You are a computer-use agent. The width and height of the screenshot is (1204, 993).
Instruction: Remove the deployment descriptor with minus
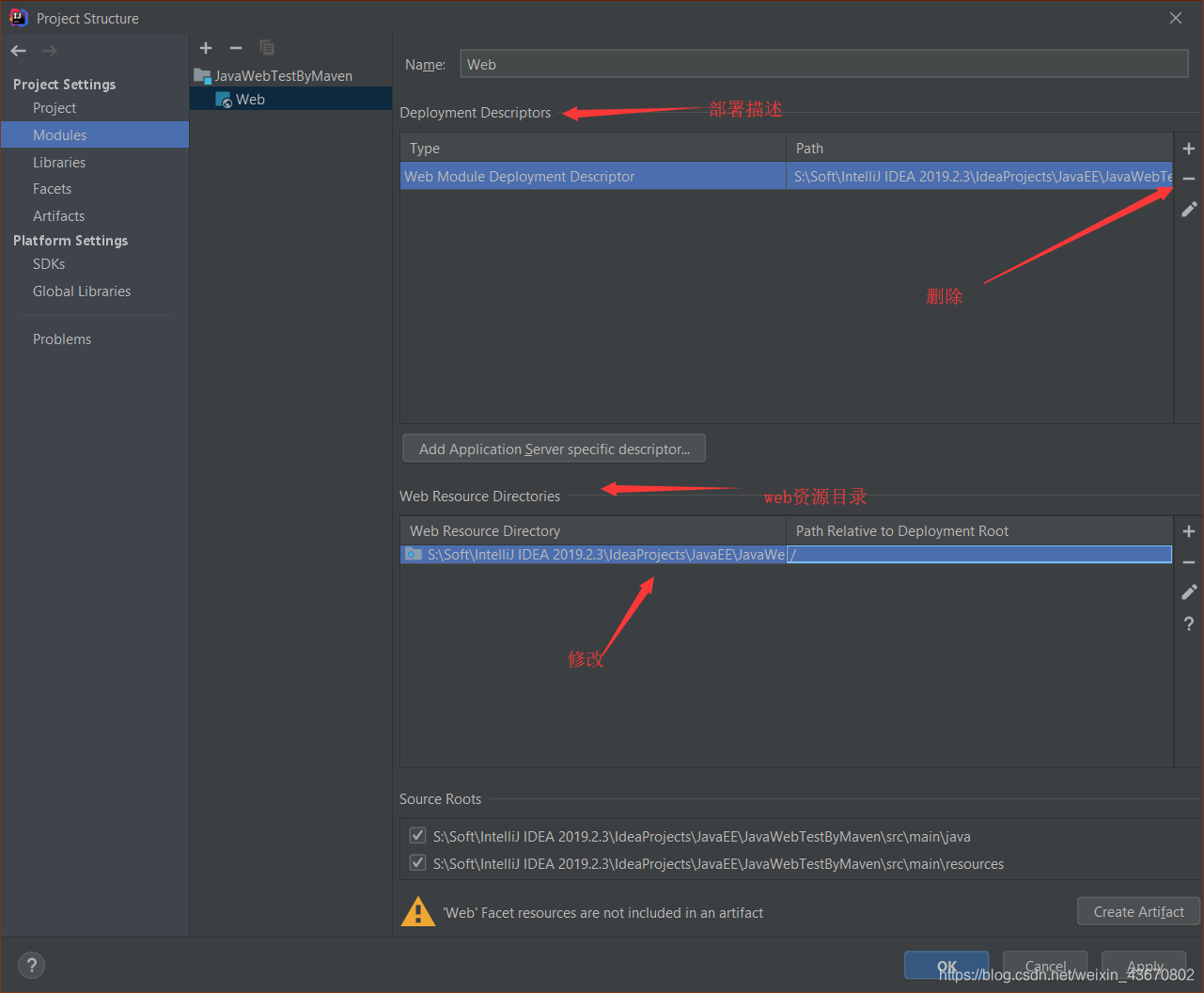(1189, 179)
